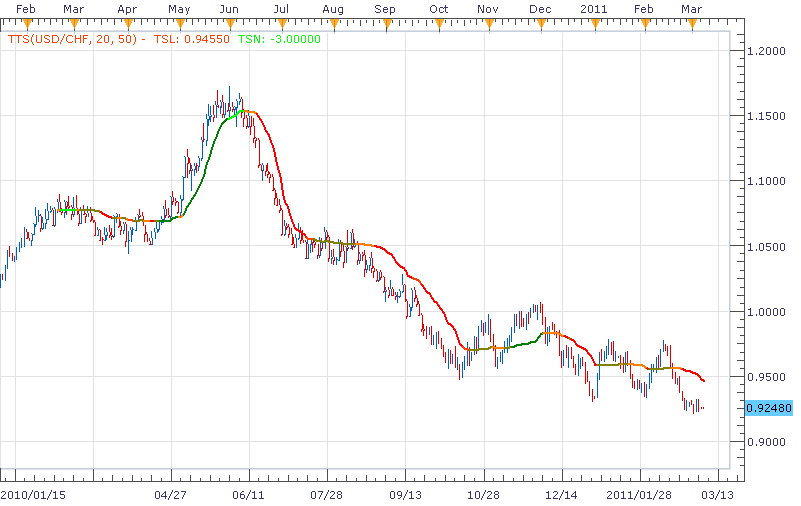Click the 12/14 date label

561,495
